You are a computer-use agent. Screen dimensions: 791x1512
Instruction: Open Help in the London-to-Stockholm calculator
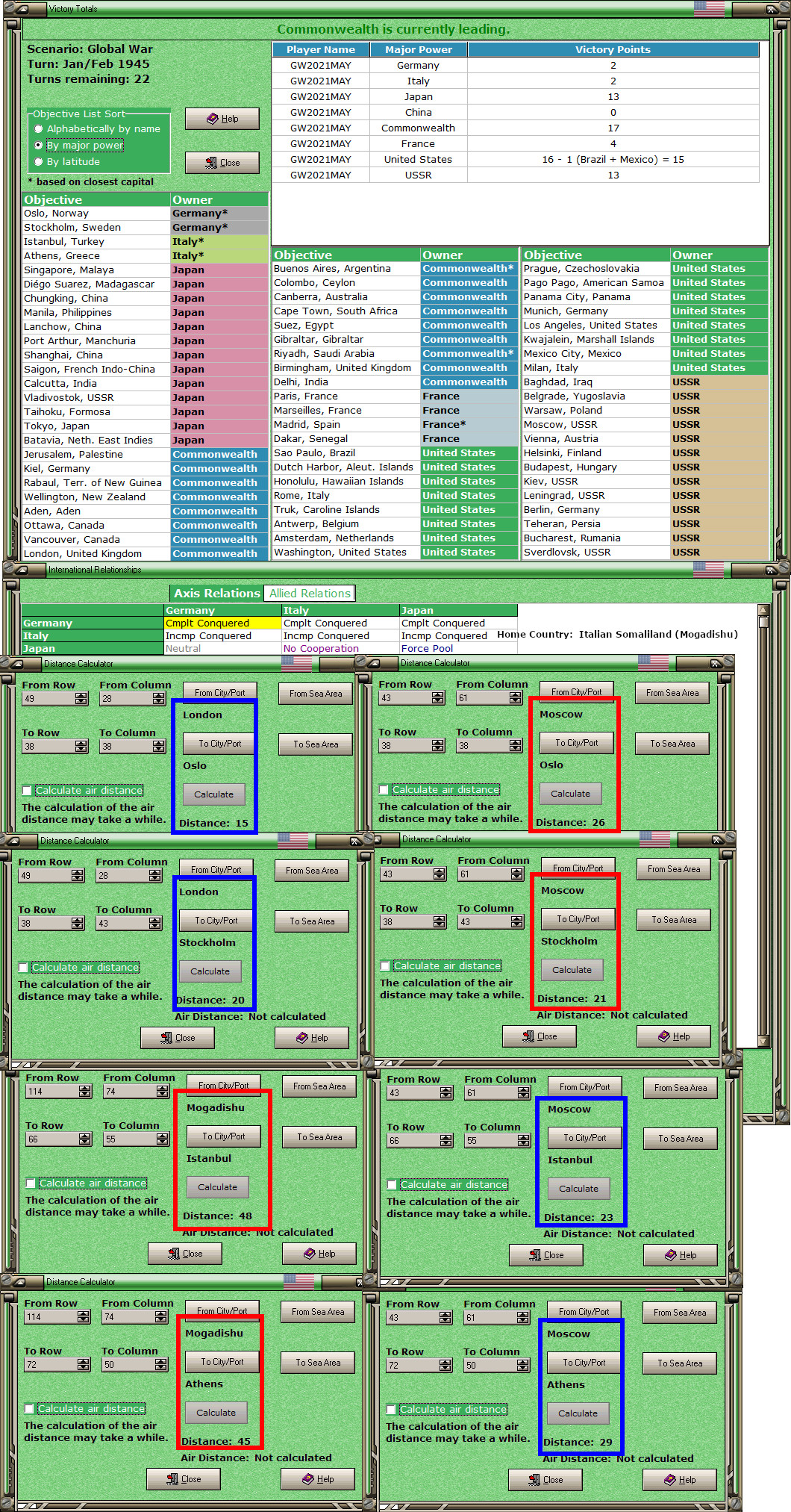tap(312, 1038)
